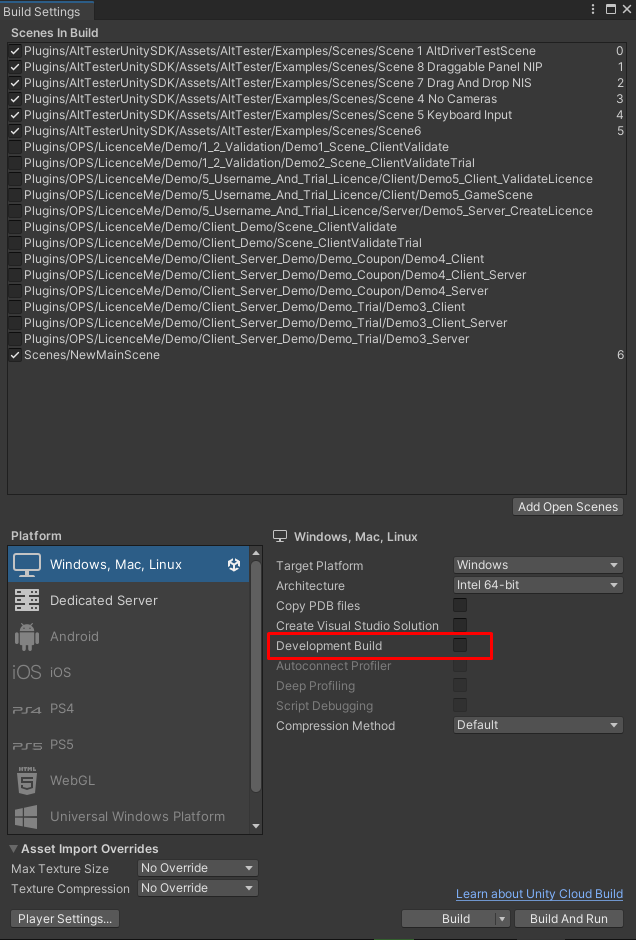Select the iOS platform icon
The image size is (636, 940).
26,671
